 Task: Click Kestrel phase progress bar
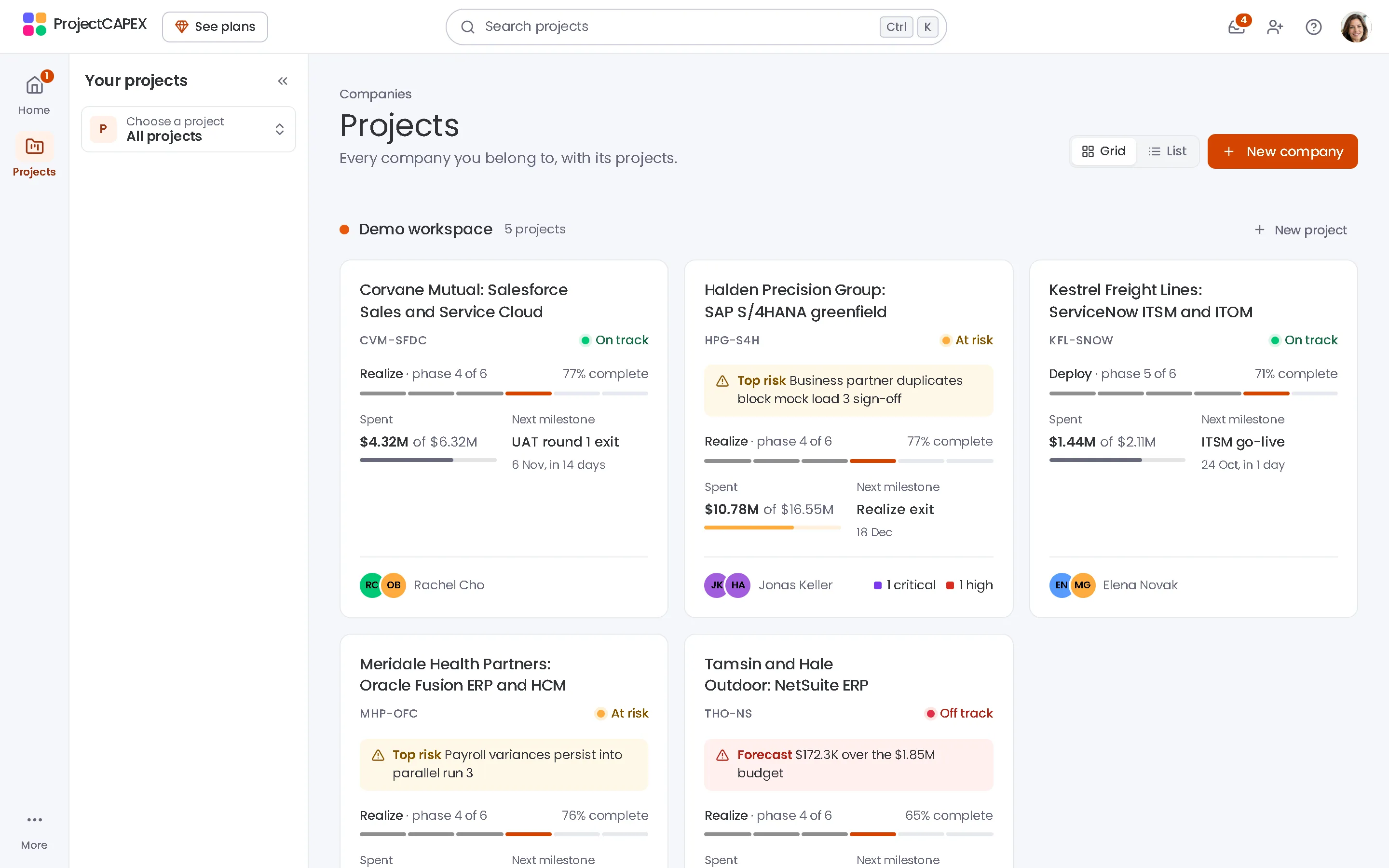(1193, 394)
